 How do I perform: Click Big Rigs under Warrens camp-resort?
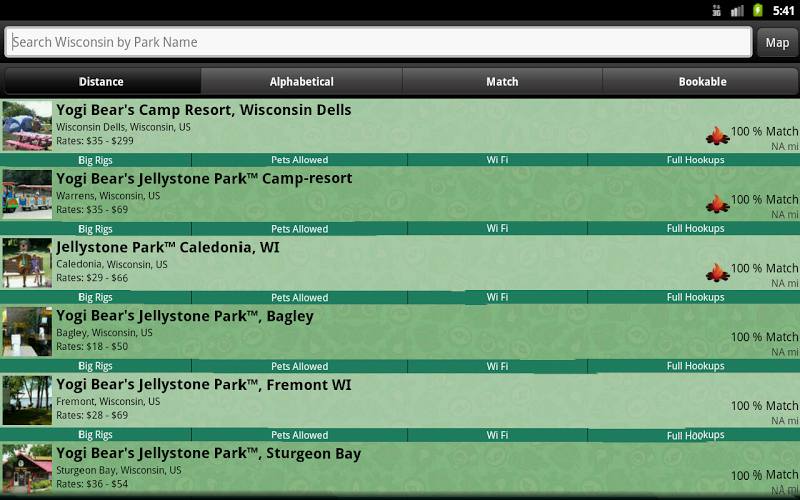coord(95,229)
